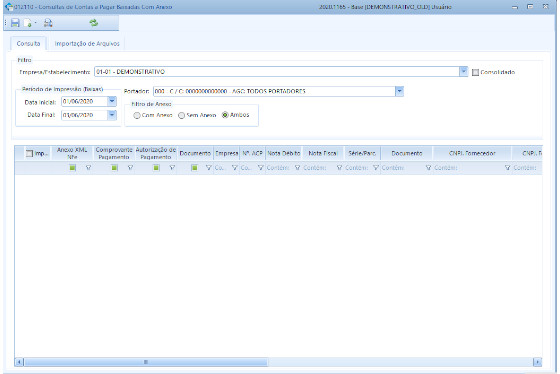Toggle green filter box under Autorização de Pagamento
560x374 pixels.
pos(156,168)
